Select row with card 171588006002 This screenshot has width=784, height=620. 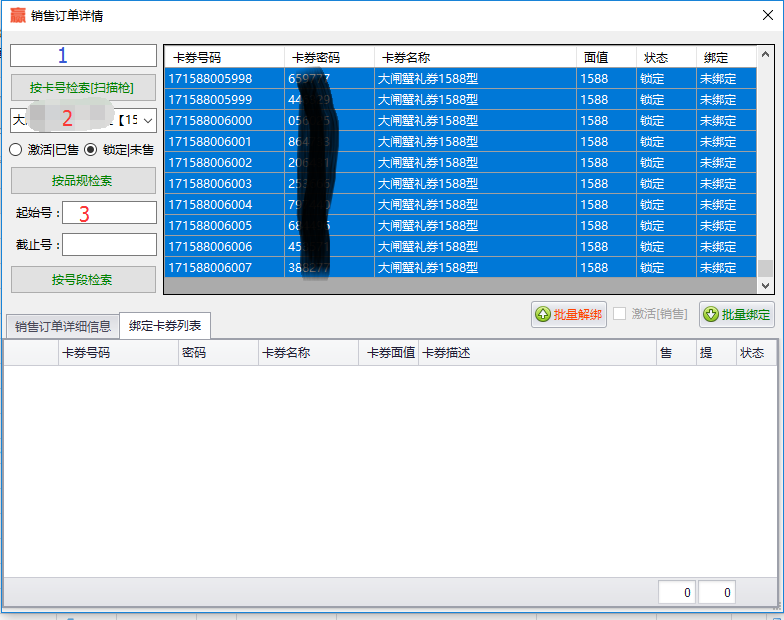[460, 162]
